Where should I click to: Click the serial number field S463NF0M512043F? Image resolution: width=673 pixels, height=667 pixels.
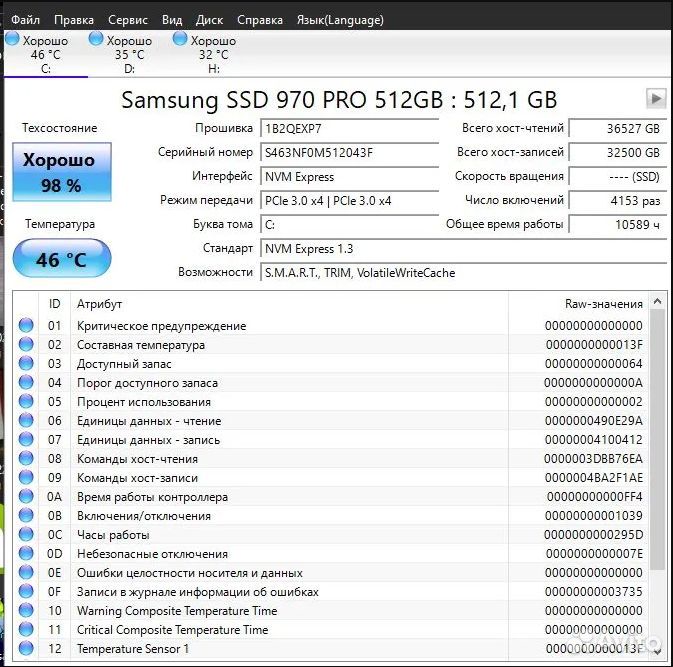click(x=349, y=152)
